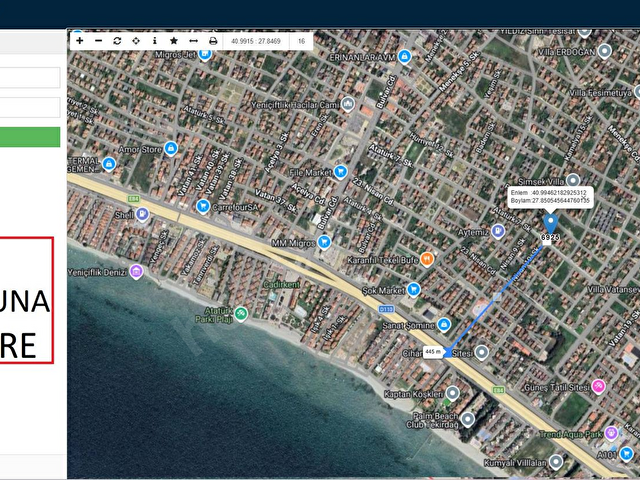Open the info tool in map toolbar

pos(155,41)
